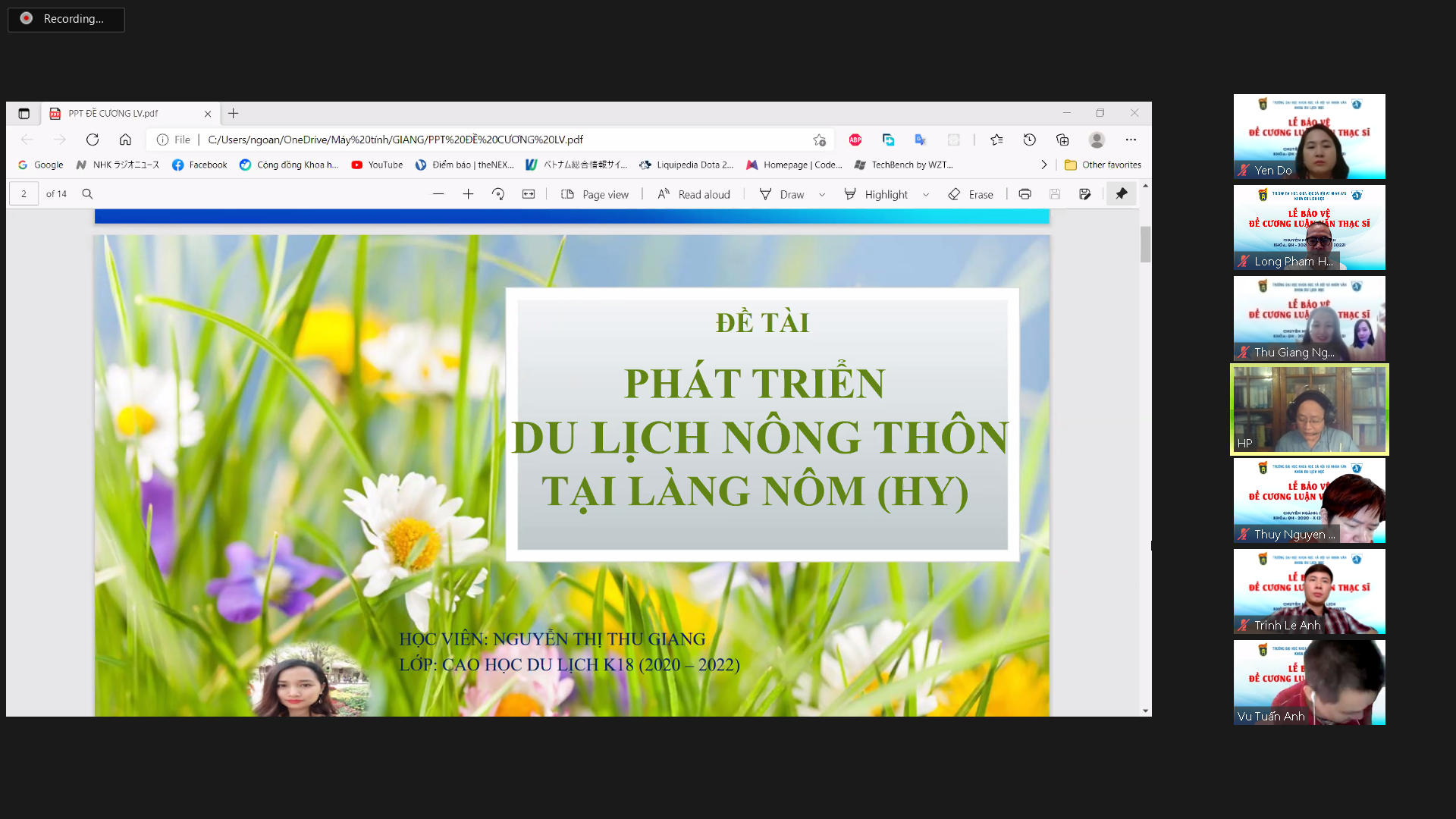This screenshot has width=1456, height=819.
Task: Open the browser History icon
Action: [1029, 140]
